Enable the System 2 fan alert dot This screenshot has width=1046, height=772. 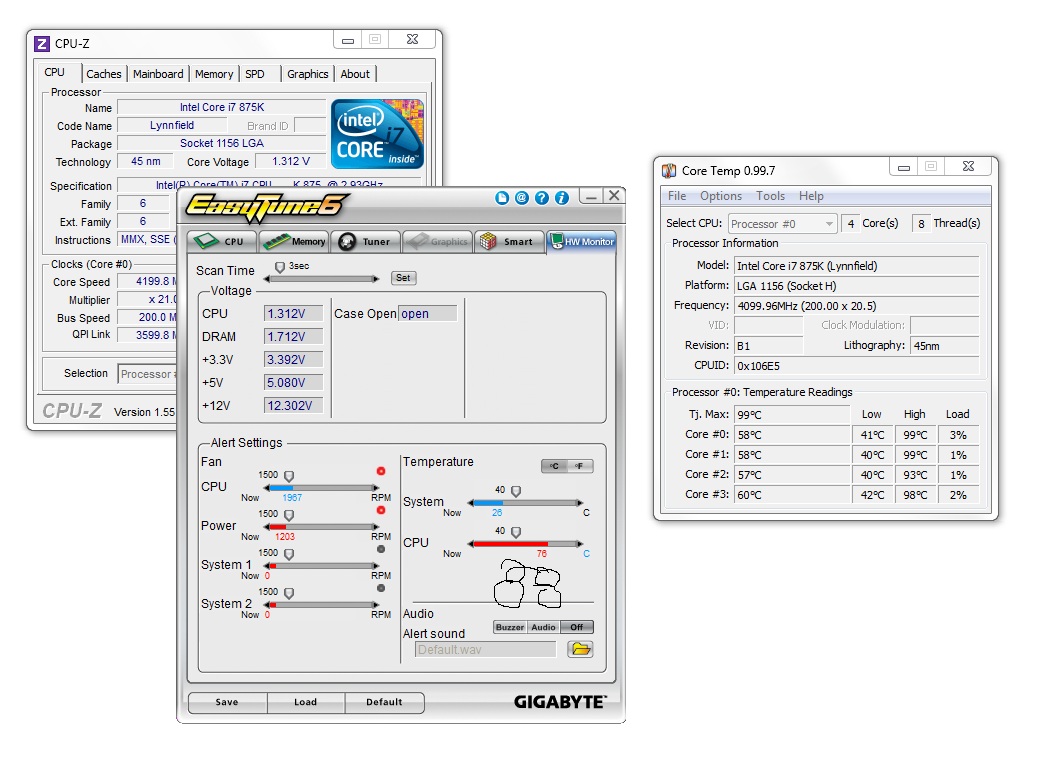pos(381,589)
